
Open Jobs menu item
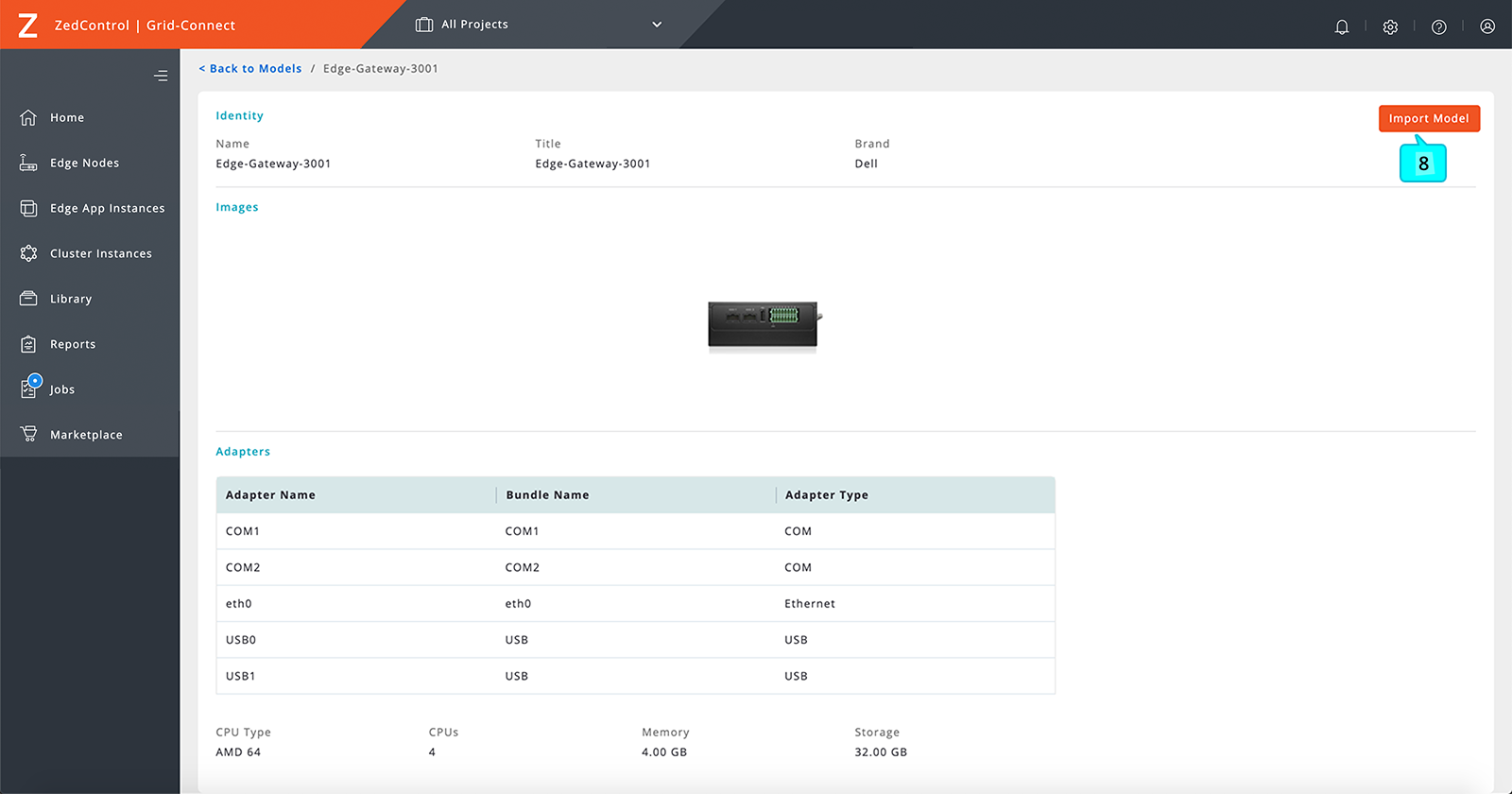(62, 389)
